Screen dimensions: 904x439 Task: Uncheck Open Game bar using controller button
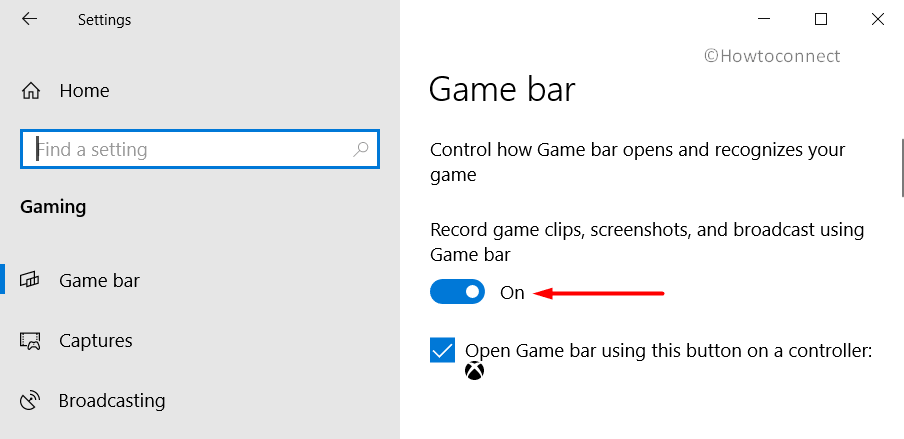pyautogui.click(x=442, y=350)
